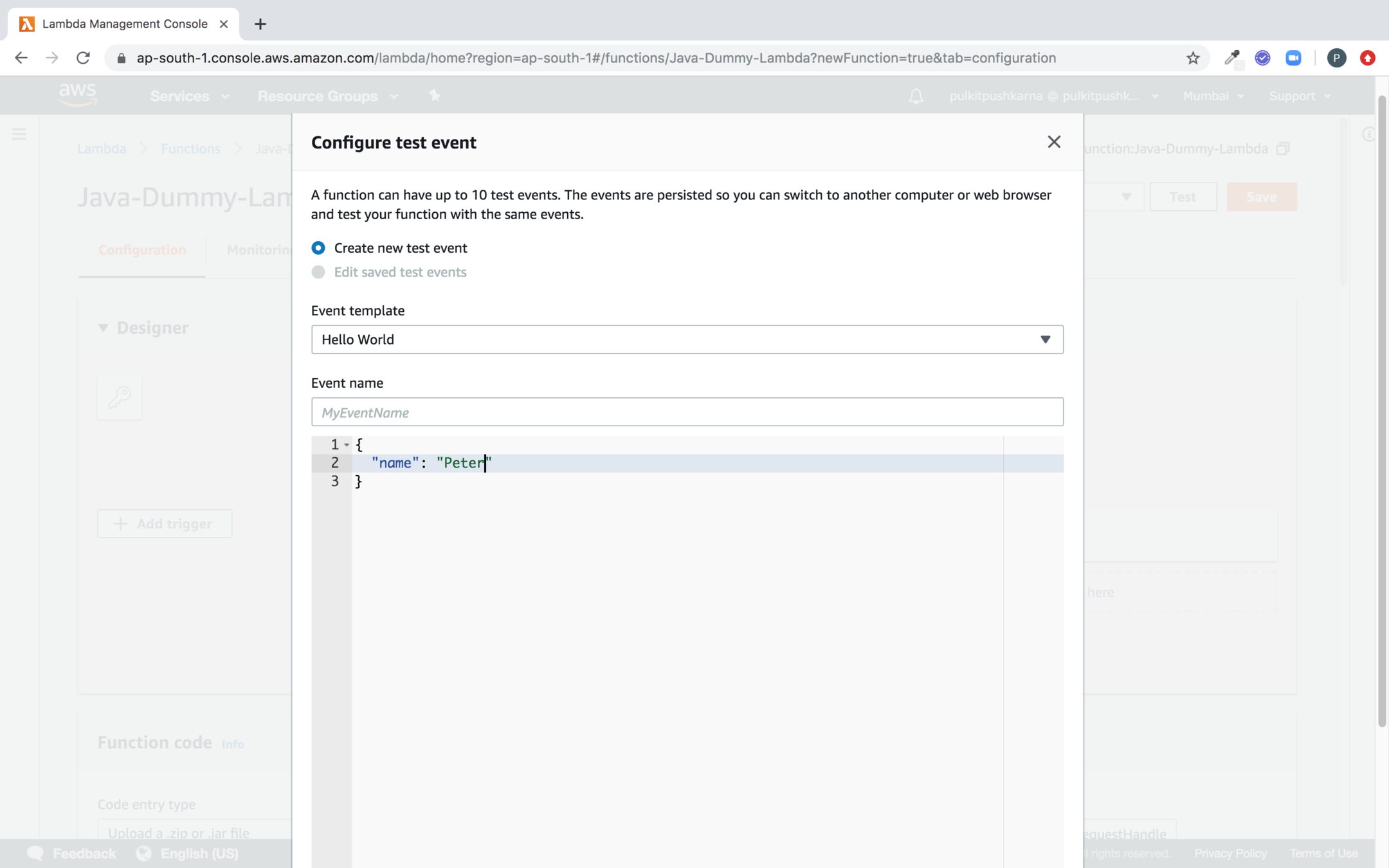
Task: Open the Event template Hello World dropdown
Action: coord(687,339)
